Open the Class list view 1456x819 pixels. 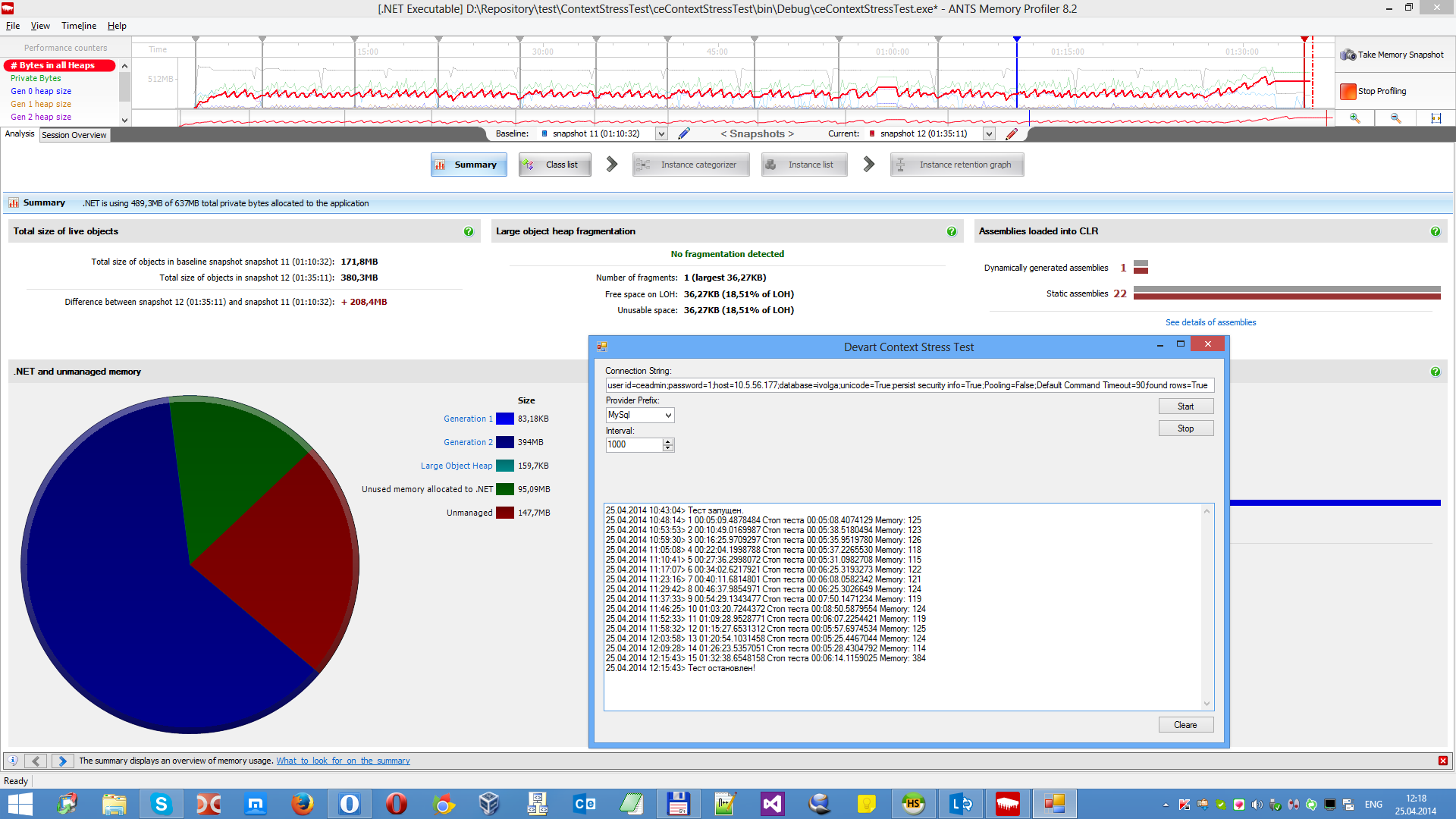click(554, 165)
